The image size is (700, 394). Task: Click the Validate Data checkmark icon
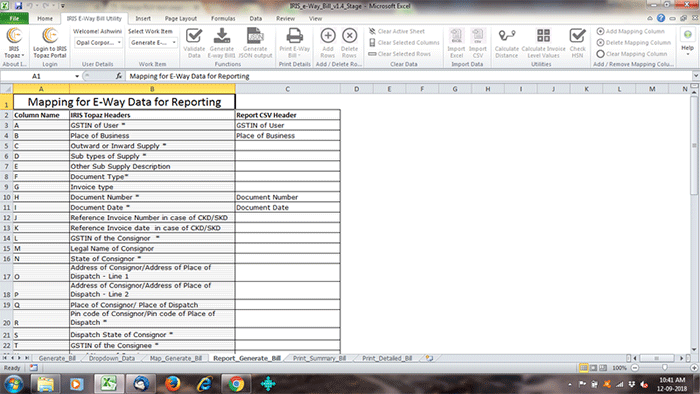pyautogui.click(x=194, y=36)
